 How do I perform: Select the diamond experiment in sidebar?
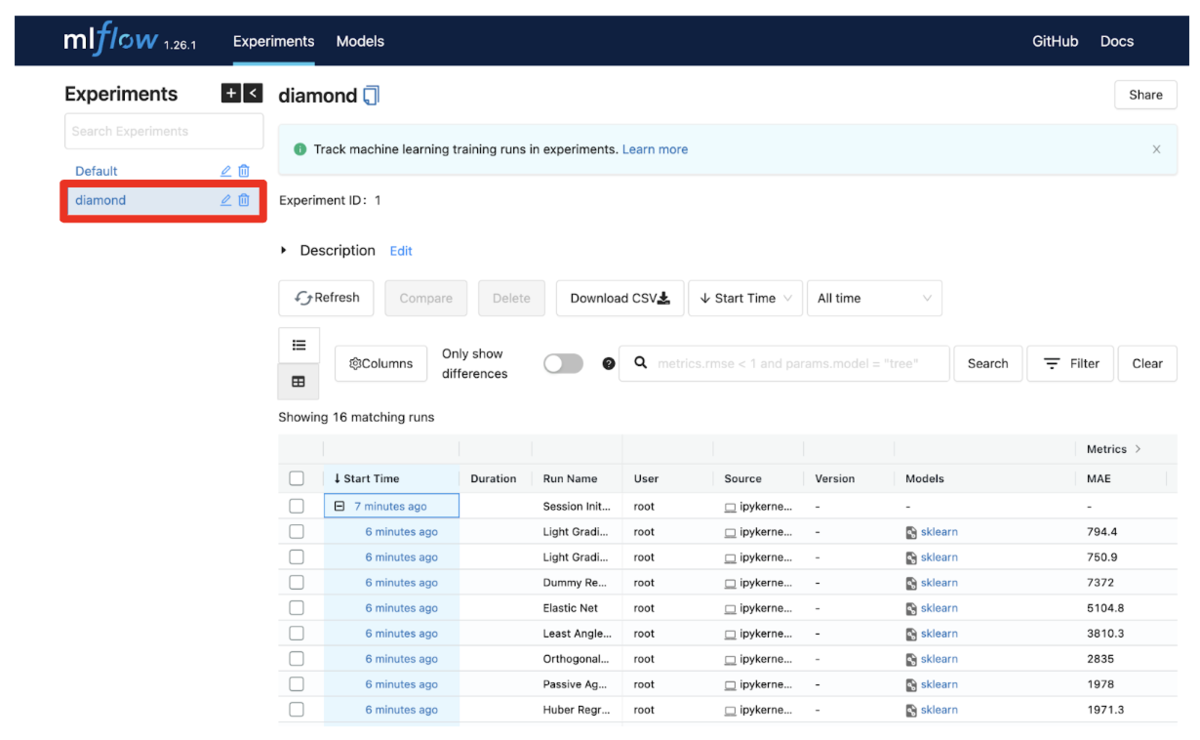pyautogui.click(x=100, y=200)
